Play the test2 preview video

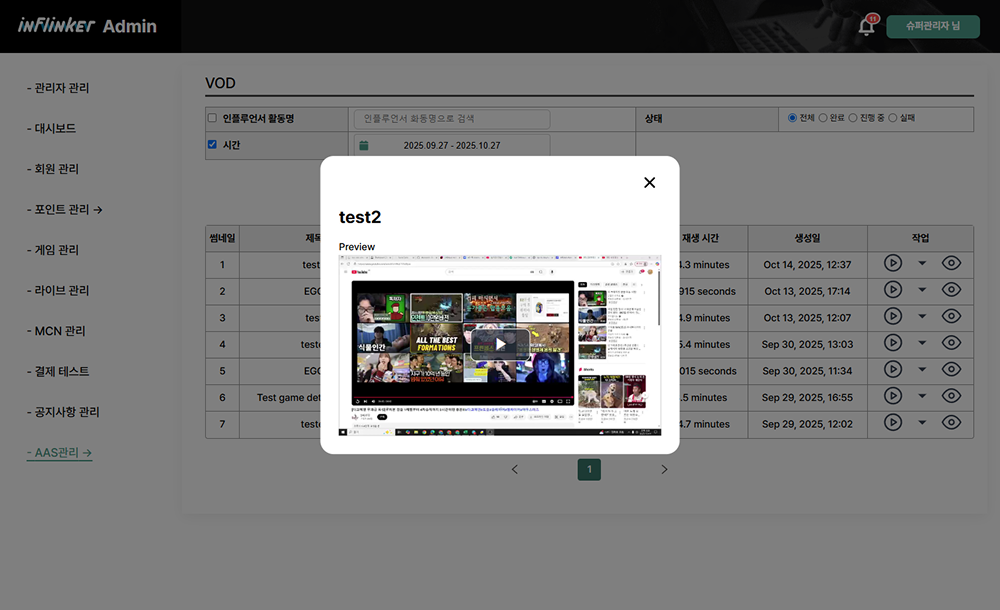500,343
